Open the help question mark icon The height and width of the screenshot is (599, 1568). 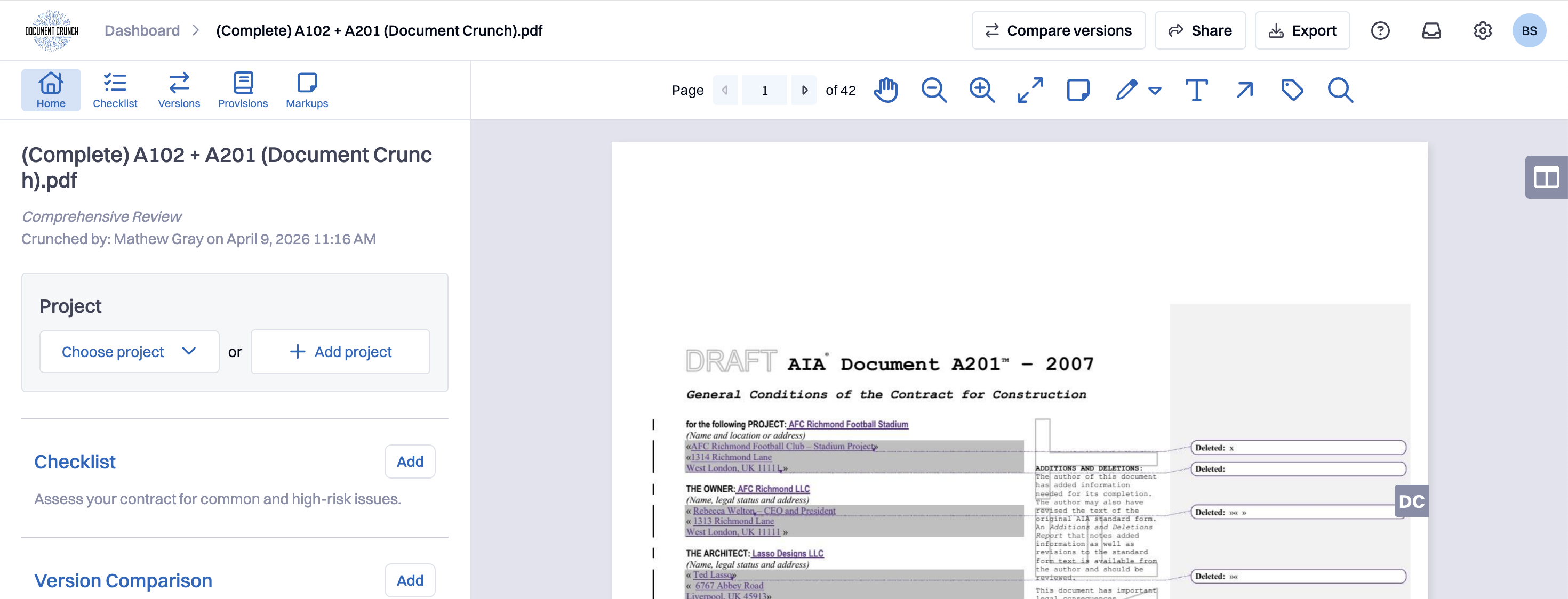(1380, 30)
